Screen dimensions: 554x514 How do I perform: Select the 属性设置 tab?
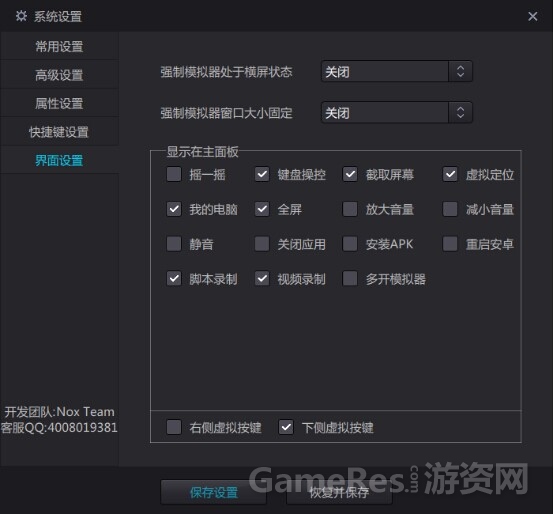(59, 103)
